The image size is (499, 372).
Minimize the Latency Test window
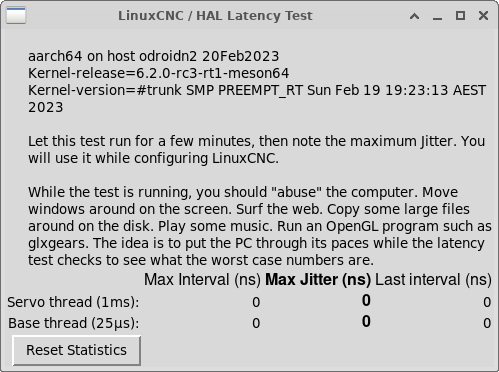pyautogui.click(x=437, y=16)
